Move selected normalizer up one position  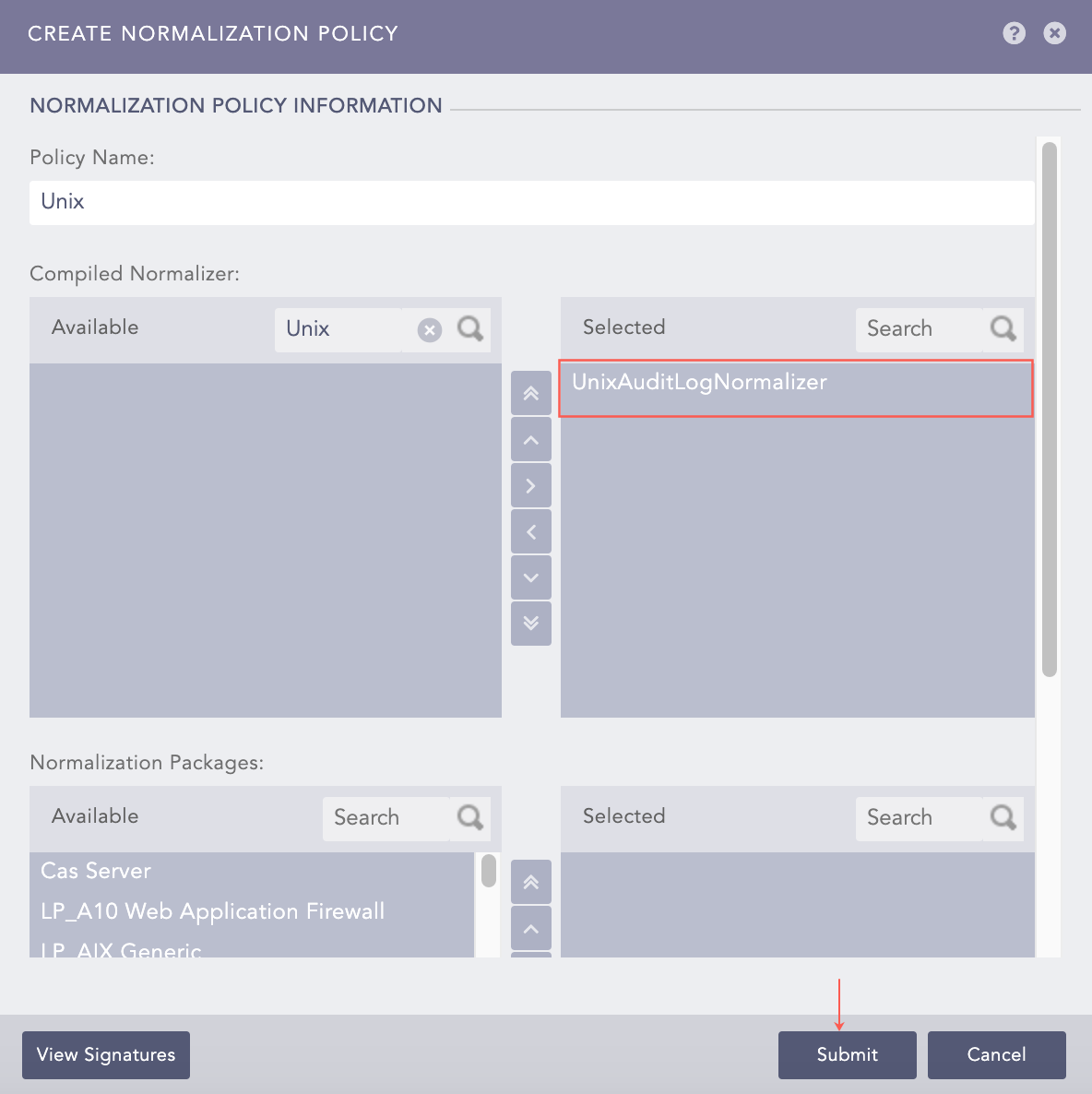coord(531,440)
